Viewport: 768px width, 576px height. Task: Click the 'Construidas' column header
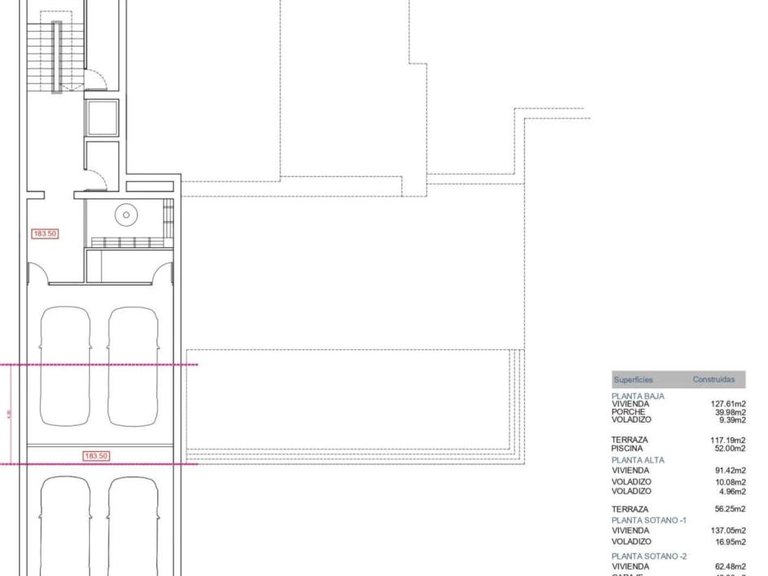point(714,379)
